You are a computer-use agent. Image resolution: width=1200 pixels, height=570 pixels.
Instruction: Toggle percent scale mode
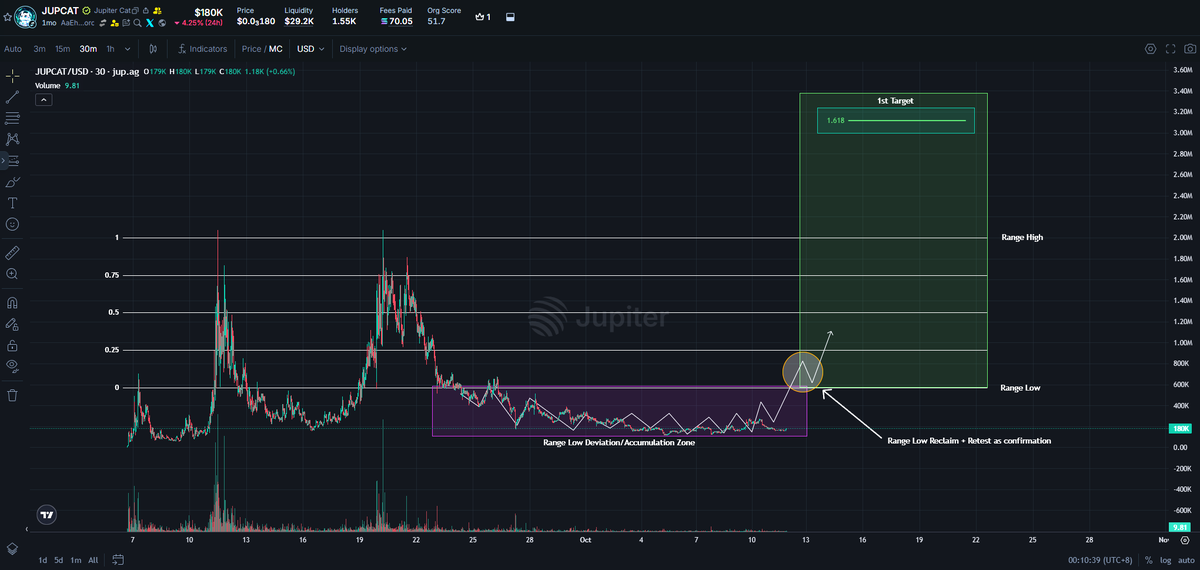[x=1149, y=560]
